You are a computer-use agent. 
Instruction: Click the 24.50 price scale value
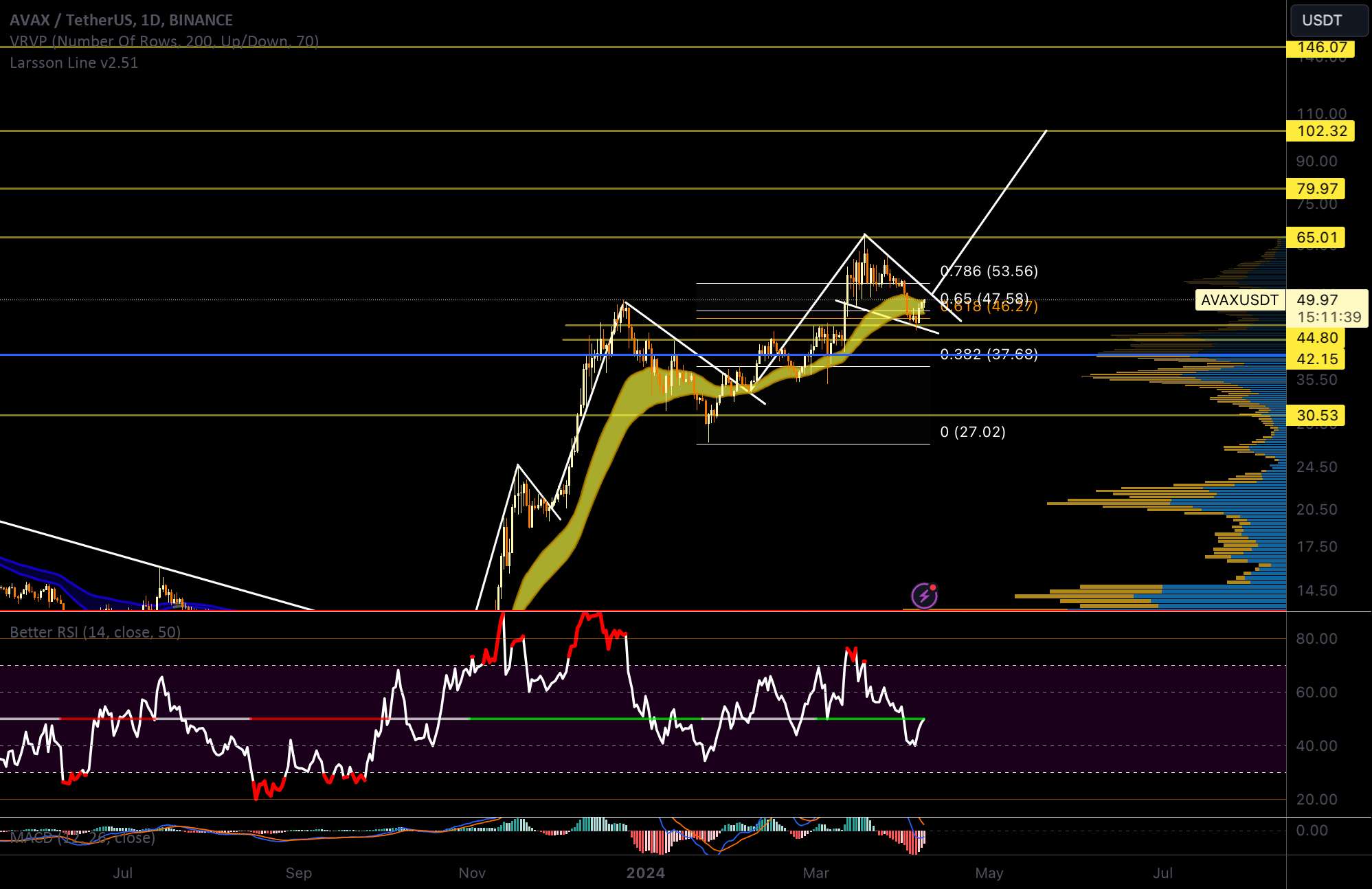1316,467
